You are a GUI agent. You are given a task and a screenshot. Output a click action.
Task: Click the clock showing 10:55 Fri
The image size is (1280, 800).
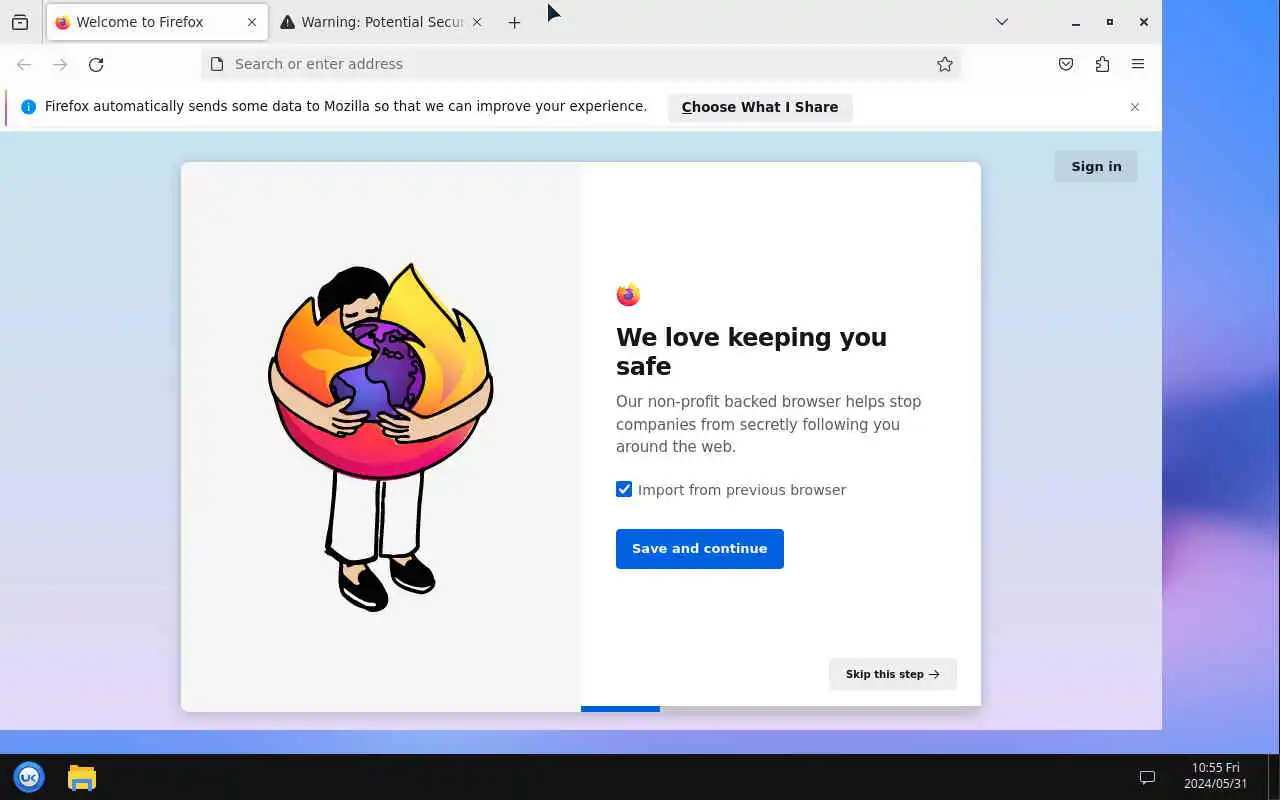coord(1215,776)
